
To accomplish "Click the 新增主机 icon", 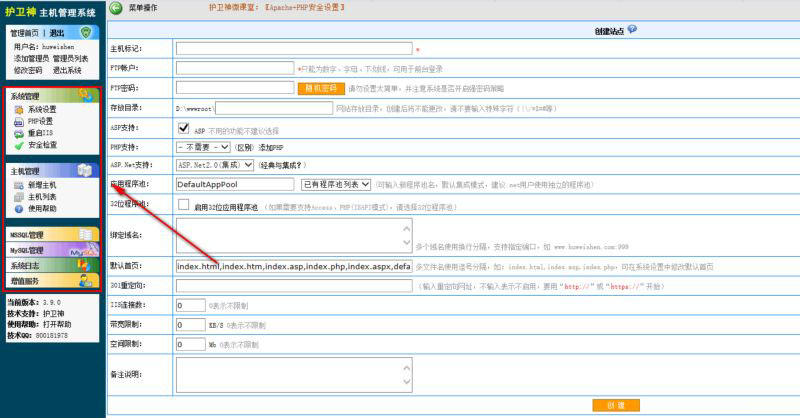I will click(19, 185).
